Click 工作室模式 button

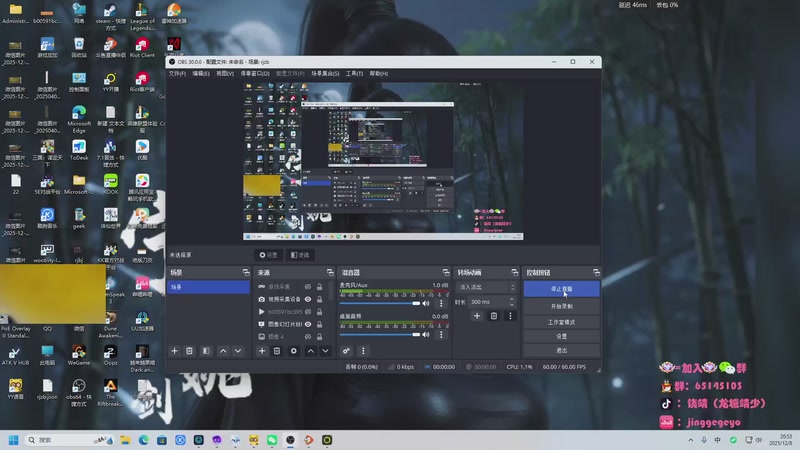tap(561, 322)
